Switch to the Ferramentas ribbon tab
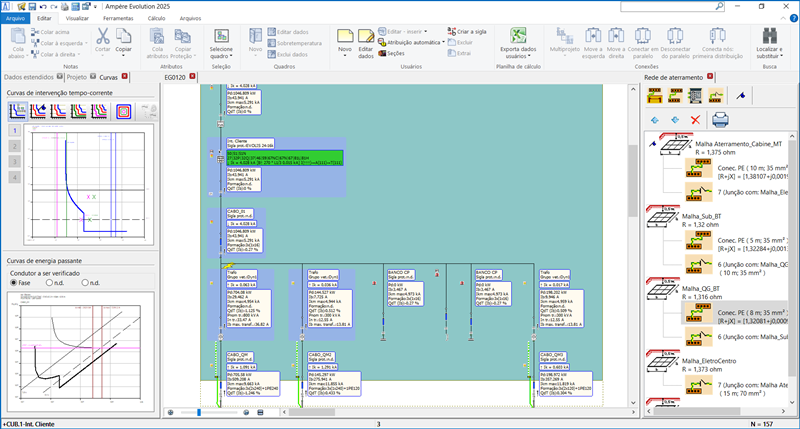This screenshot has width=800, height=429. [x=118, y=18]
